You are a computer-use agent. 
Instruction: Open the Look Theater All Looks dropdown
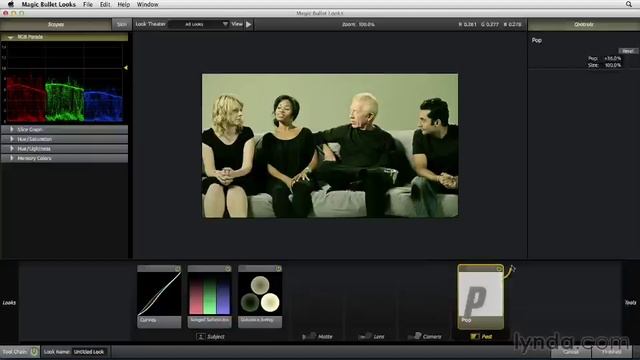point(199,24)
